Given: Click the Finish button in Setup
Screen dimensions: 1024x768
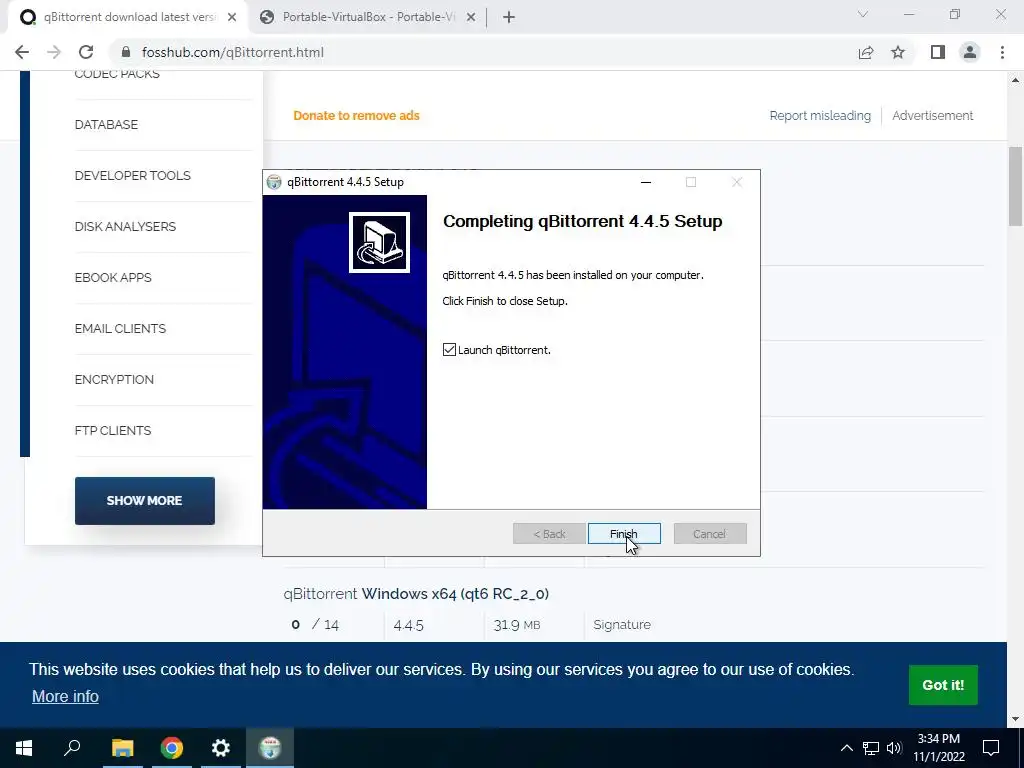Looking at the screenshot, I should coord(624,534).
